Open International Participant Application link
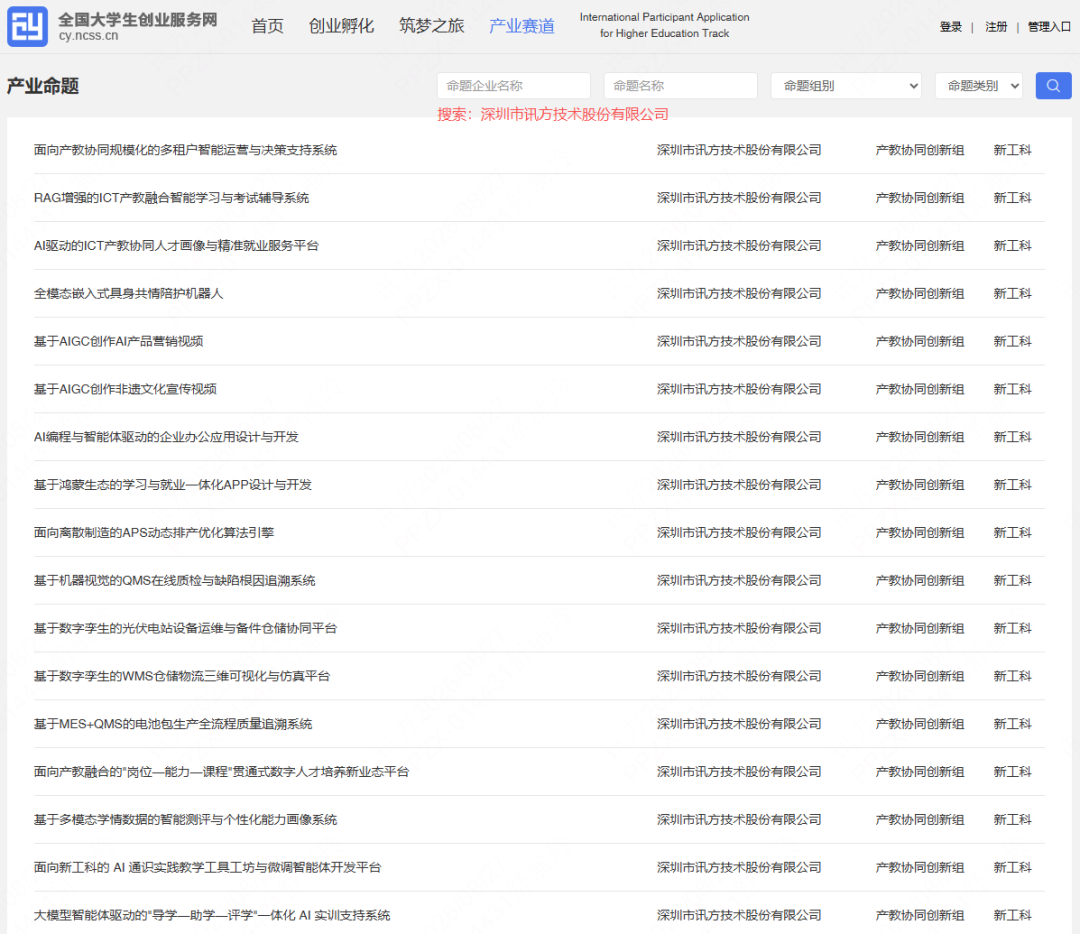This screenshot has width=1080, height=934. click(x=664, y=25)
